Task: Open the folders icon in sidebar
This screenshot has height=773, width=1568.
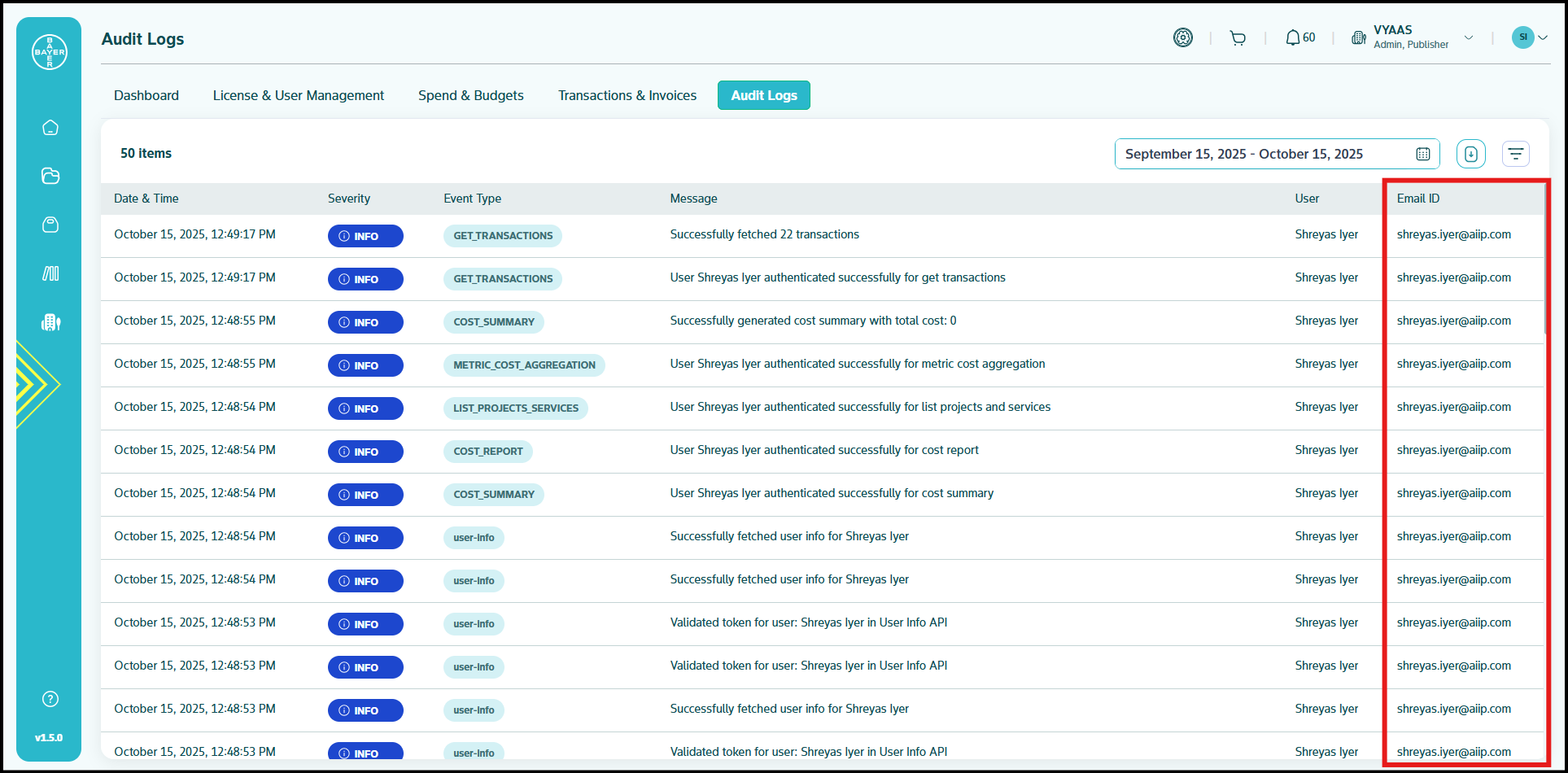Action: (50, 176)
